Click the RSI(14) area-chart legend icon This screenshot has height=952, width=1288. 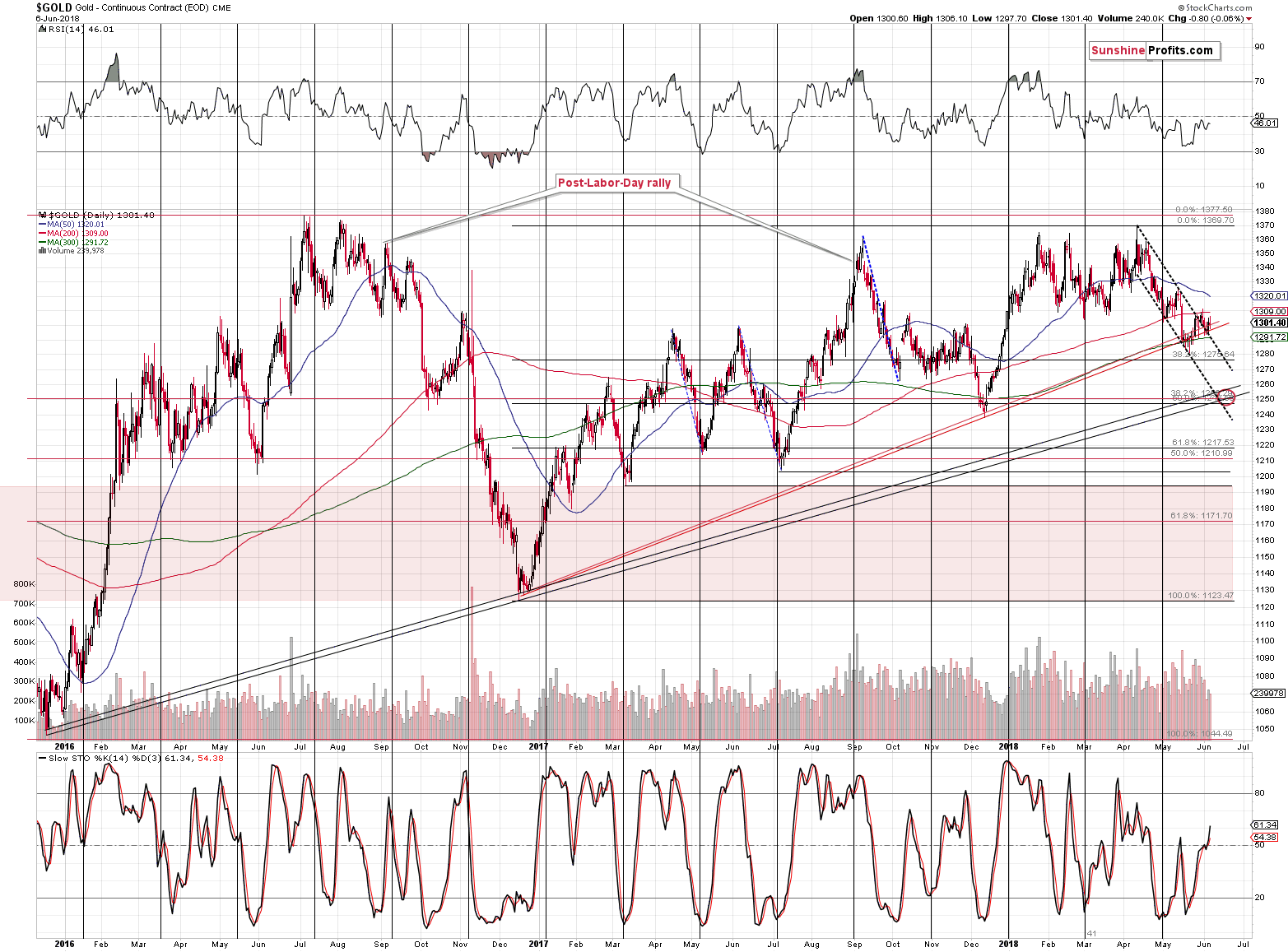coord(42,29)
